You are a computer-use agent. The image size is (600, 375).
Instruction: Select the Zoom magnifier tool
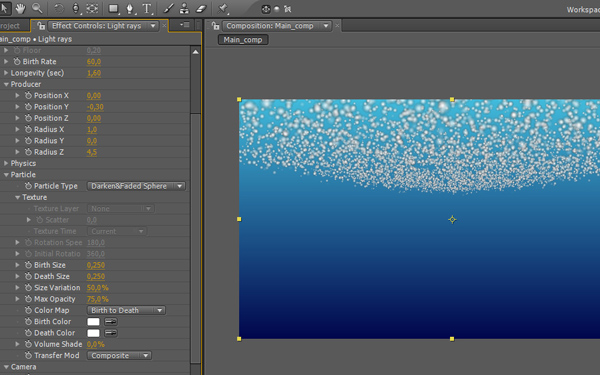pos(37,8)
